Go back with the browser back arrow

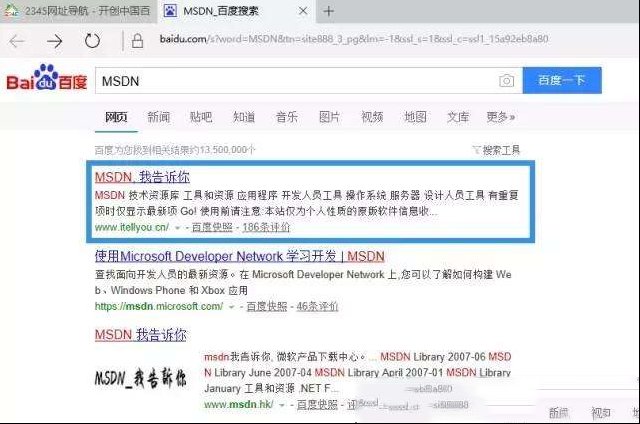[x=17, y=41]
